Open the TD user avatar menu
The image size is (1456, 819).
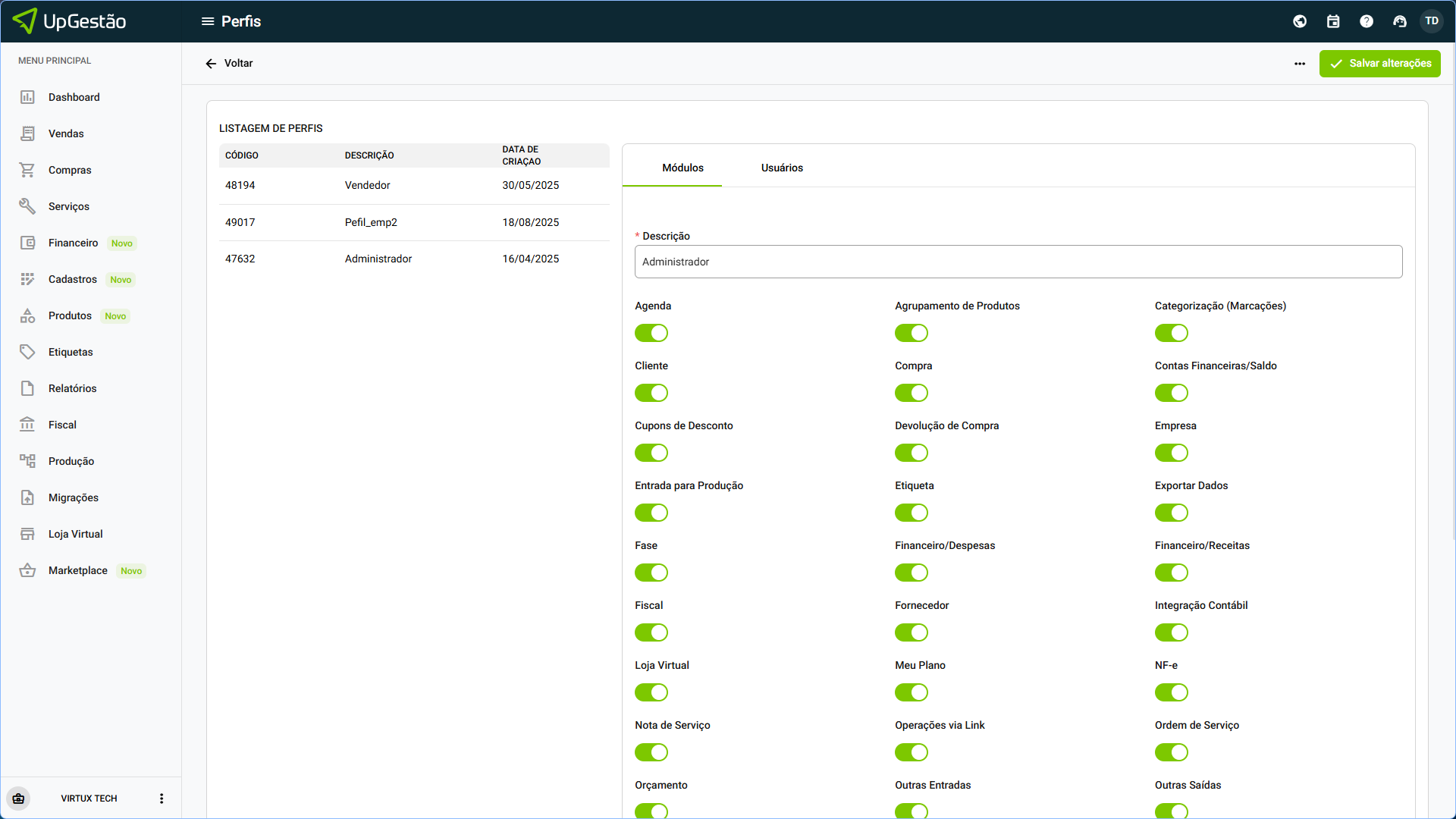tap(1431, 21)
